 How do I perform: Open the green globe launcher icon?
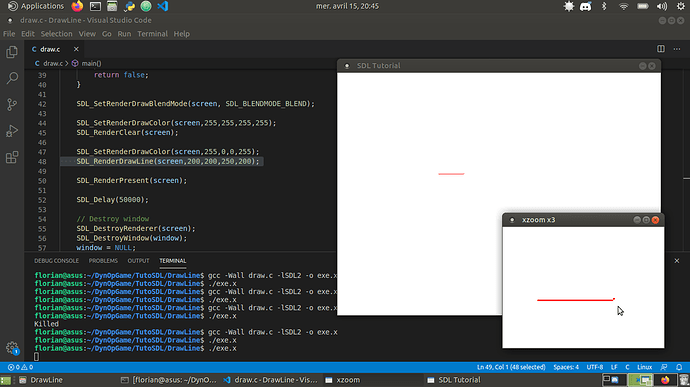point(146,6)
